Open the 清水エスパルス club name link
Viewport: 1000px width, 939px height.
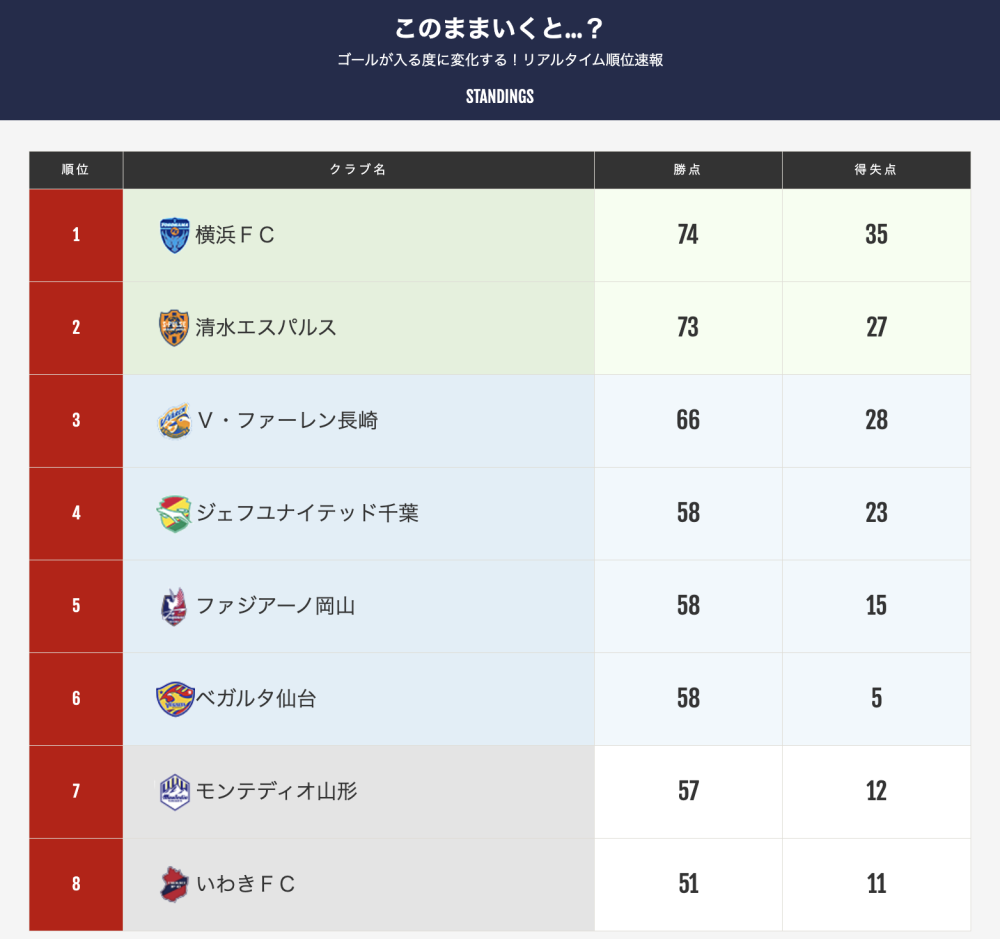(x=266, y=328)
